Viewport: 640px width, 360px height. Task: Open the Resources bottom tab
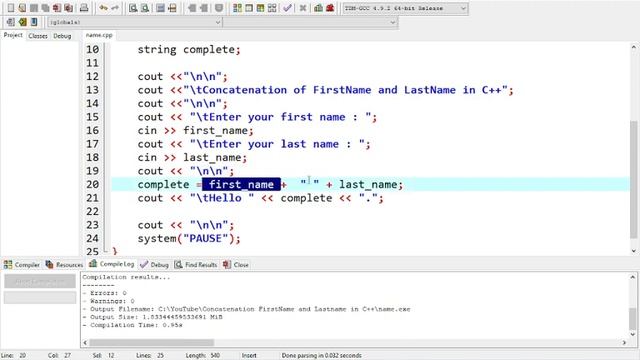pyautogui.click(x=64, y=264)
